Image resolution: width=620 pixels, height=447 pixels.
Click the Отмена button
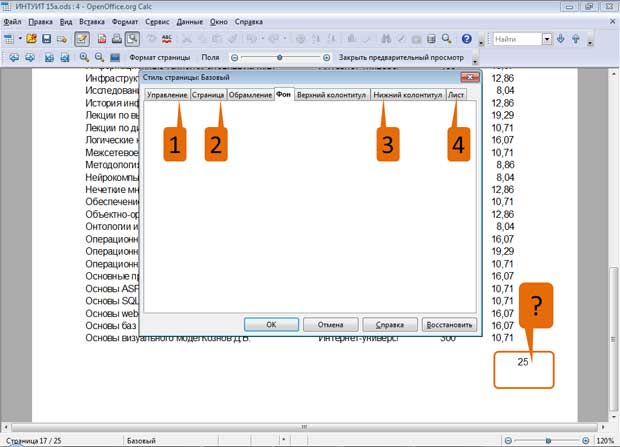tap(331, 325)
